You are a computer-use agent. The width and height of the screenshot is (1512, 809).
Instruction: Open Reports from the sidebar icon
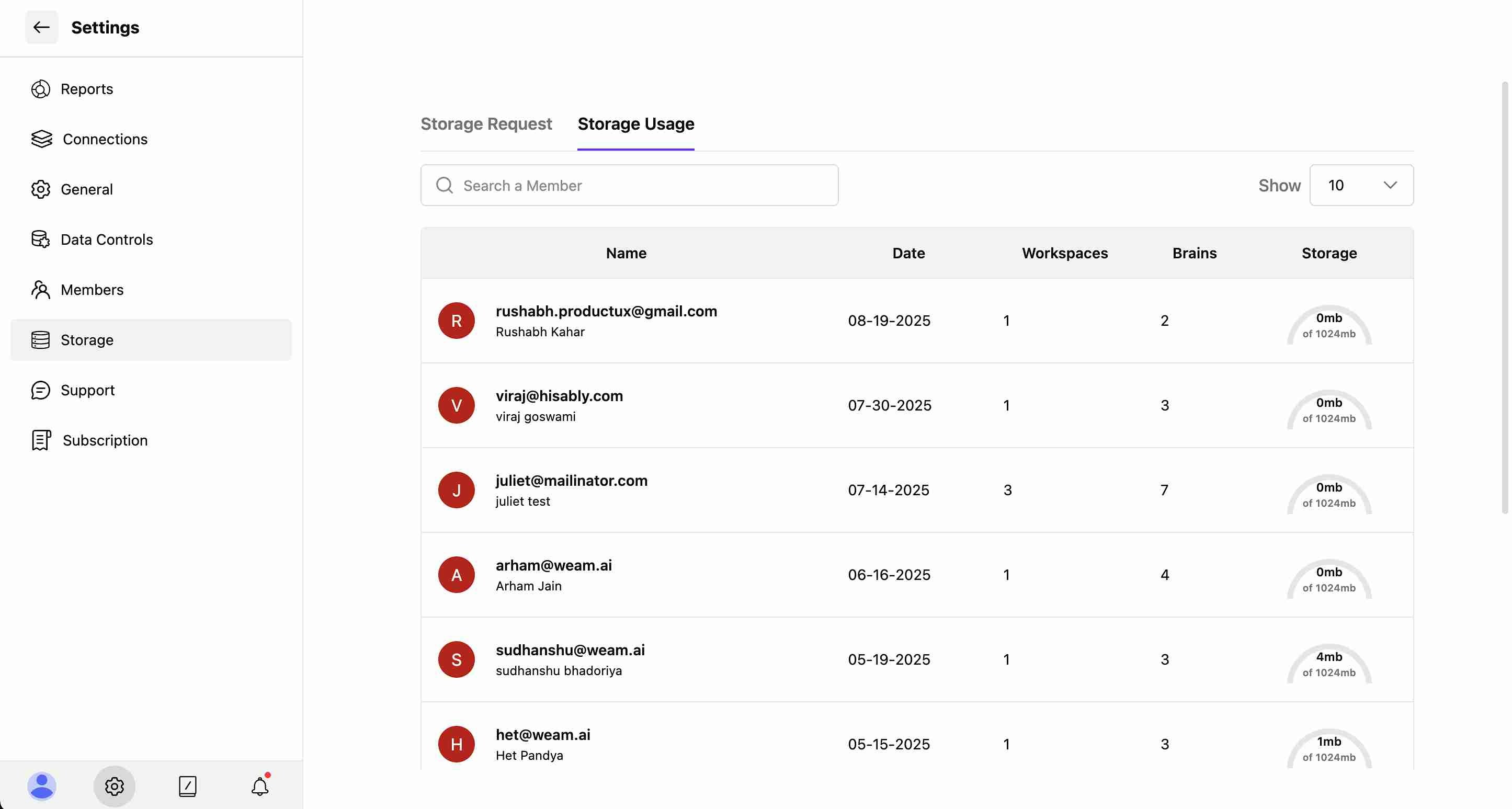pyautogui.click(x=40, y=89)
